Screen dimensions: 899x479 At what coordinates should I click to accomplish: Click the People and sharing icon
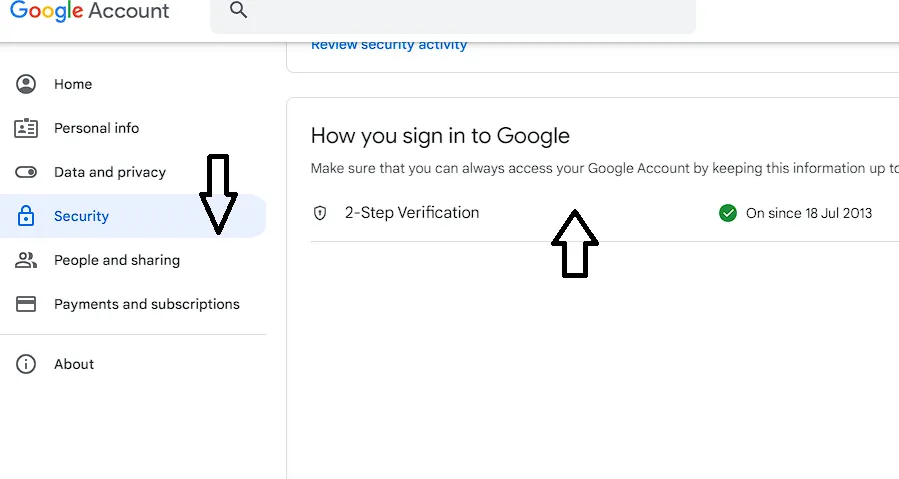tap(26, 260)
